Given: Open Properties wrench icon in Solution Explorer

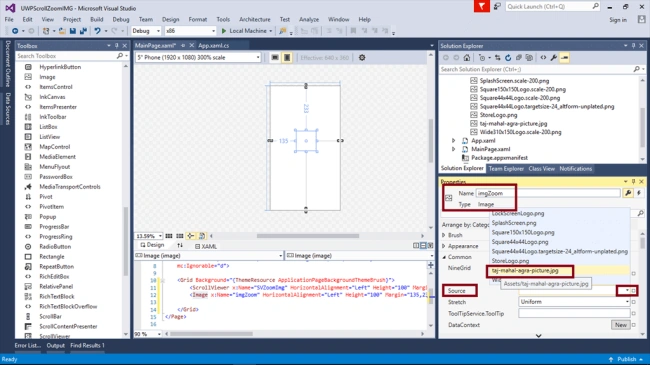Looking at the screenshot, I should click(554, 58).
